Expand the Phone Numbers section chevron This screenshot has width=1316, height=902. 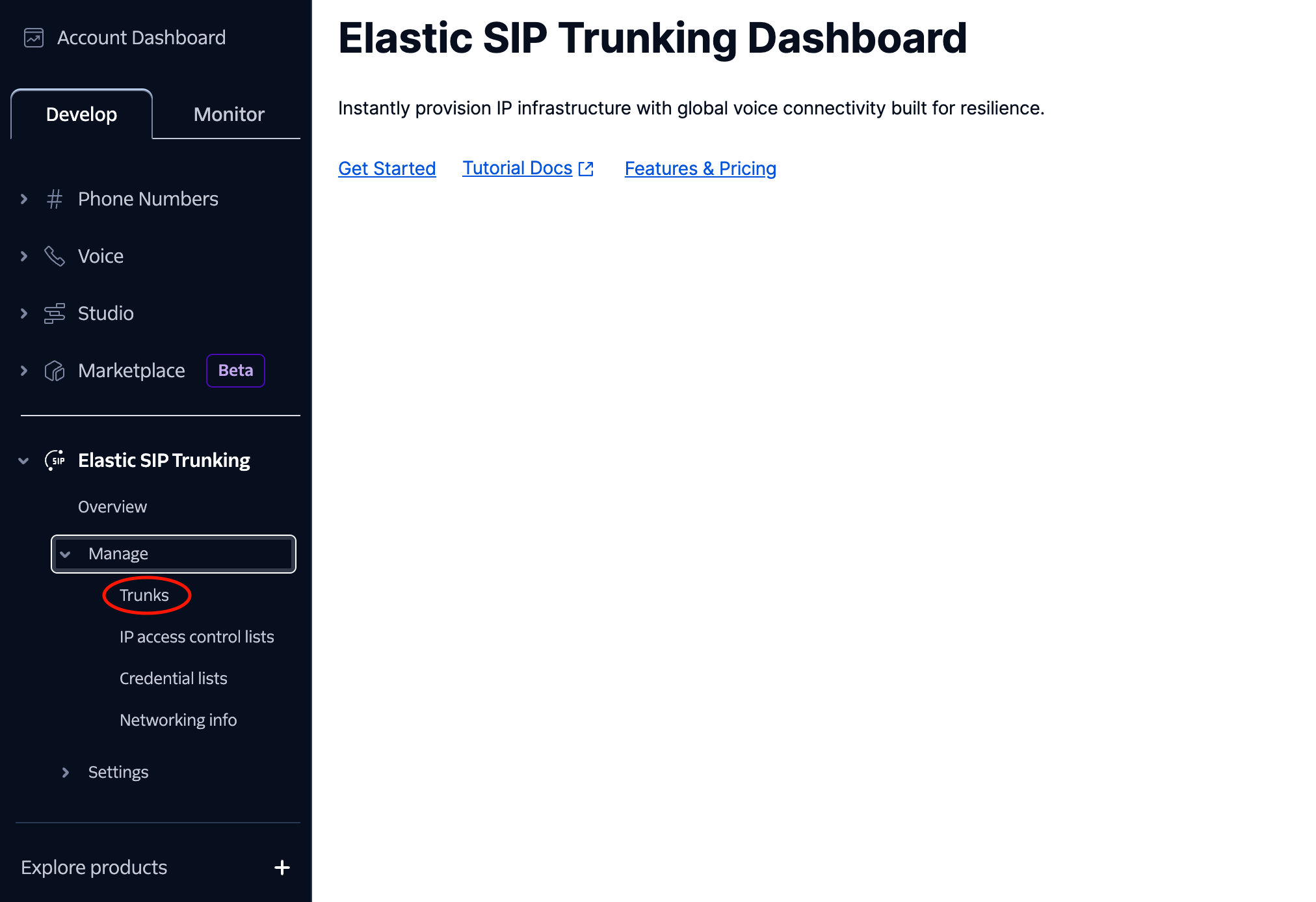(x=24, y=199)
